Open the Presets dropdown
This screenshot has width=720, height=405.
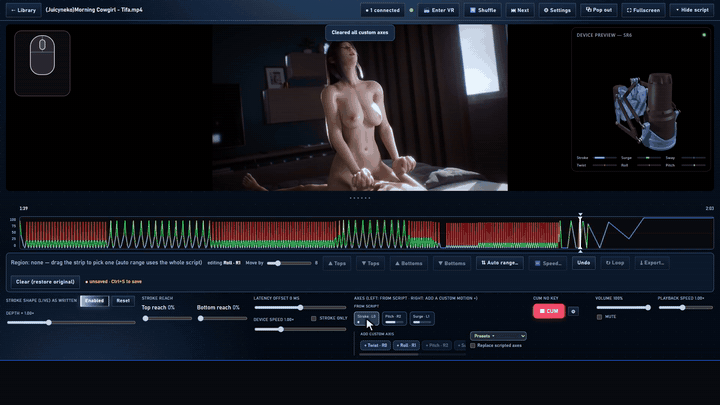click(x=498, y=336)
